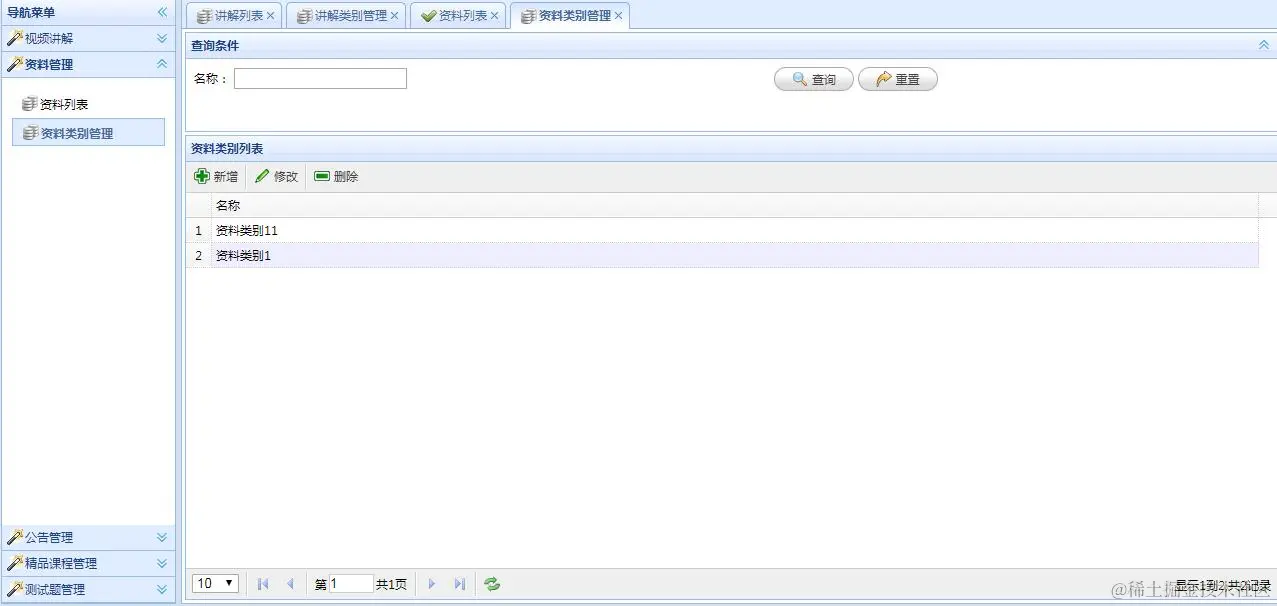Go to the previous page
This screenshot has width=1277, height=606.
tap(290, 584)
